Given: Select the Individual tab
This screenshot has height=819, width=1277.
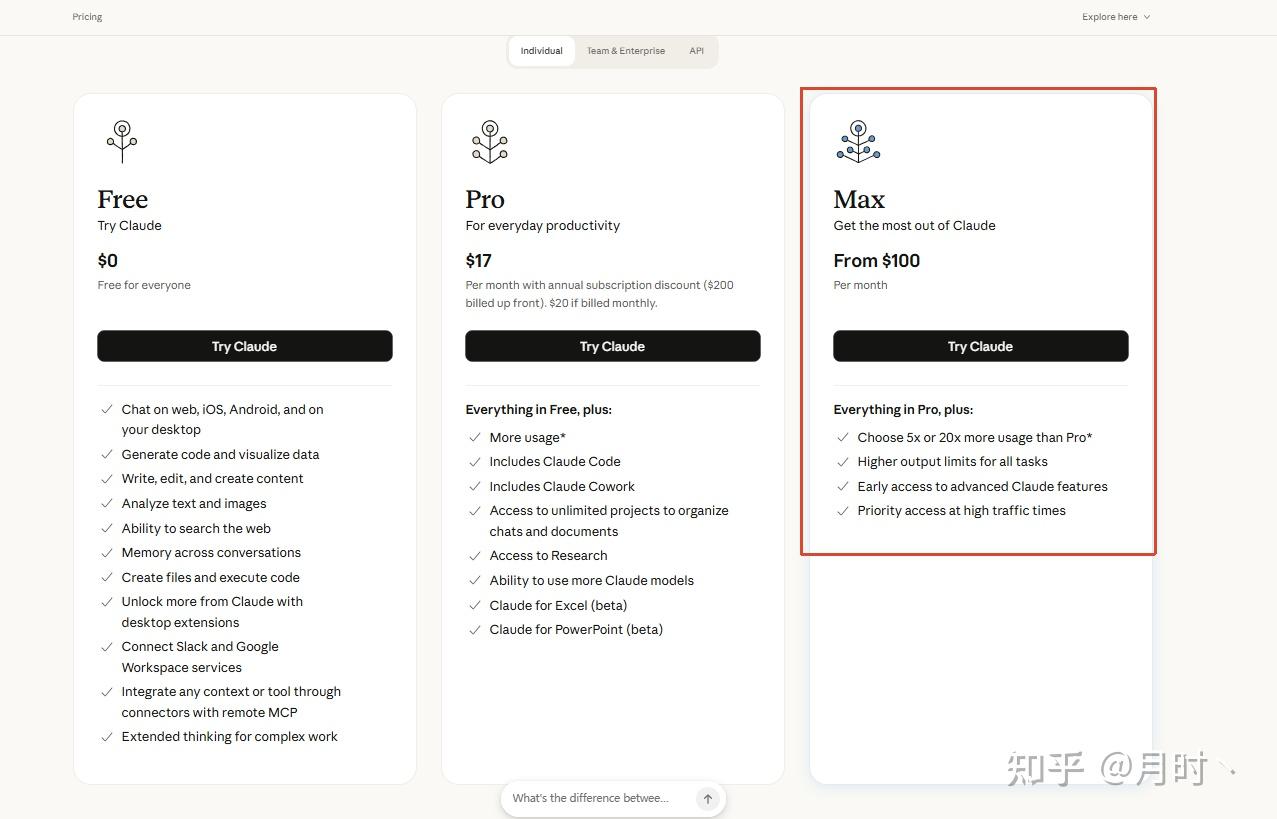Looking at the screenshot, I should 541,51.
